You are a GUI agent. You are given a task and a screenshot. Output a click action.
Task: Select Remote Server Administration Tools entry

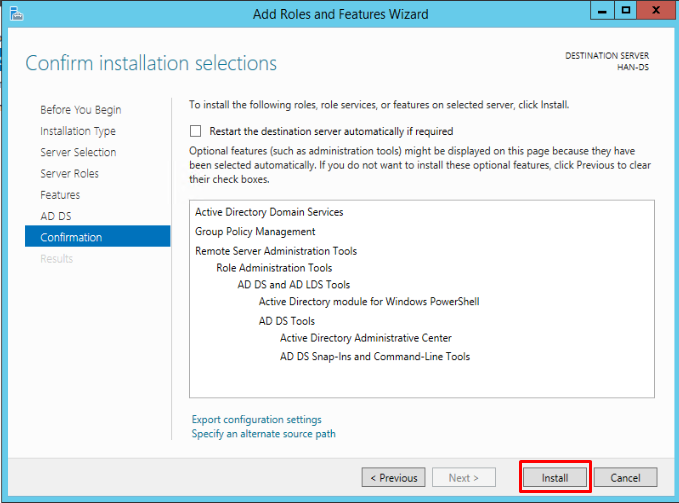pyautogui.click(x=276, y=251)
